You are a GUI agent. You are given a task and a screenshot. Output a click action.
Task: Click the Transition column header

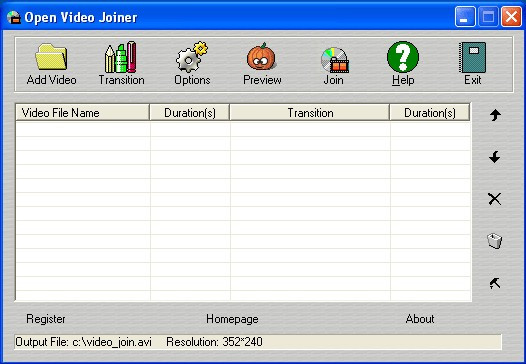(310, 112)
